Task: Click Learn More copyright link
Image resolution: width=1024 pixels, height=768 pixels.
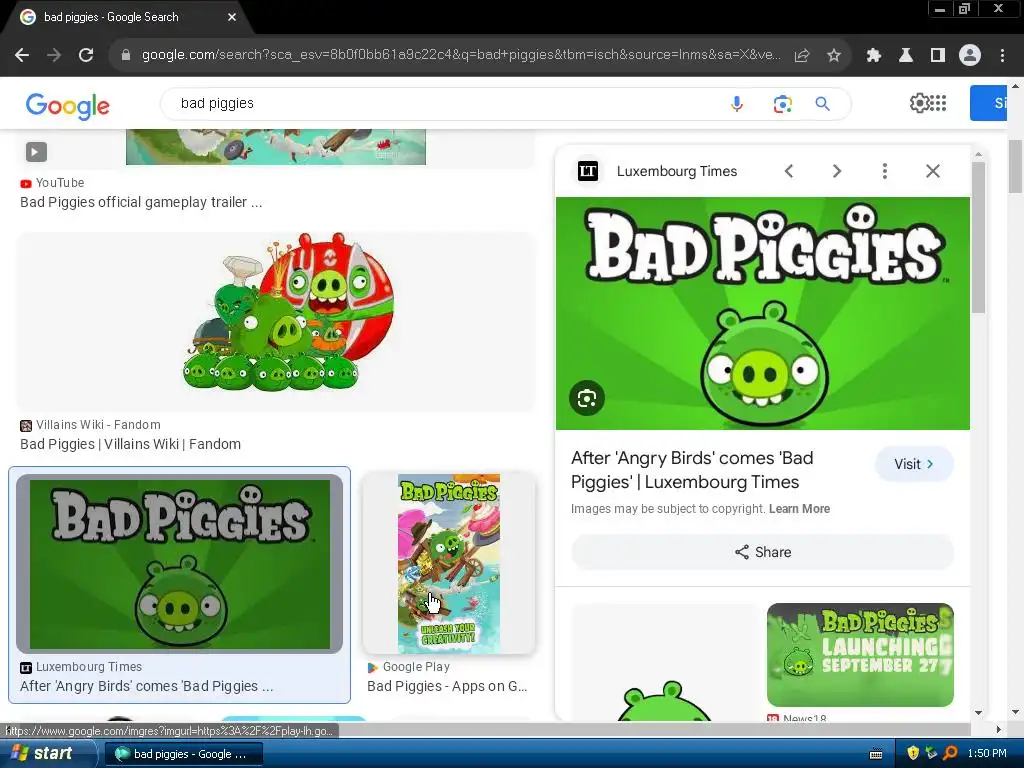Action: (x=799, y=509)
